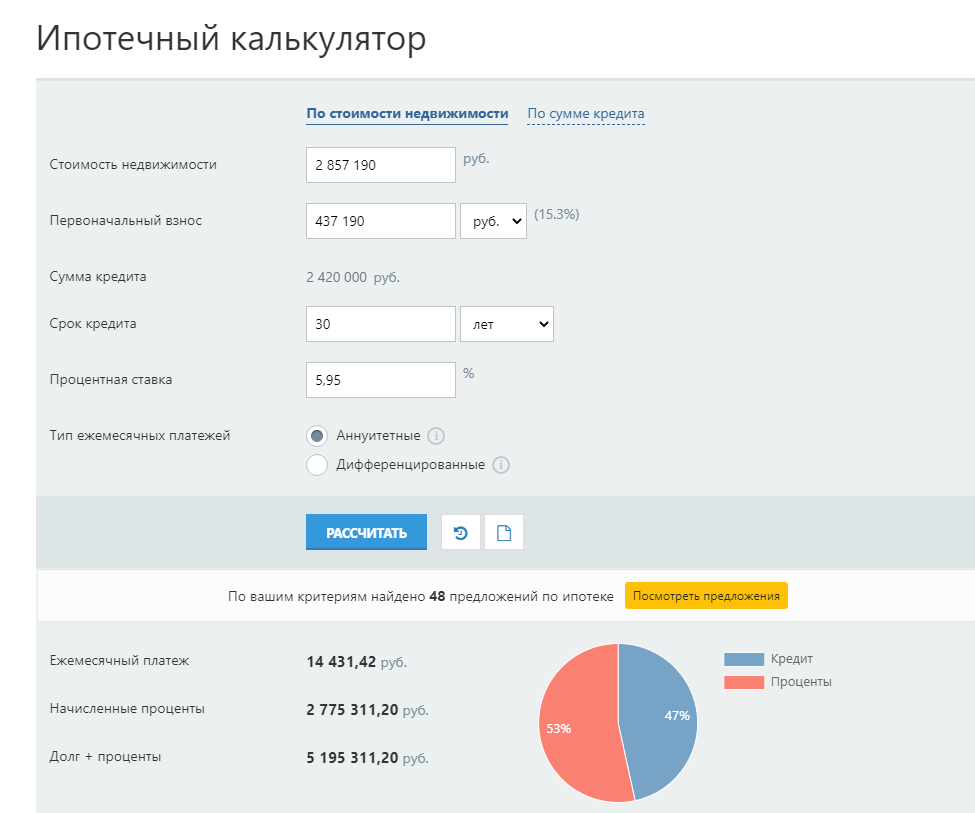This screenshot has width=975, height=813.
Task: Click the Проценты red legend swatch
Action: pyautogui.click(x=744, y=682)
